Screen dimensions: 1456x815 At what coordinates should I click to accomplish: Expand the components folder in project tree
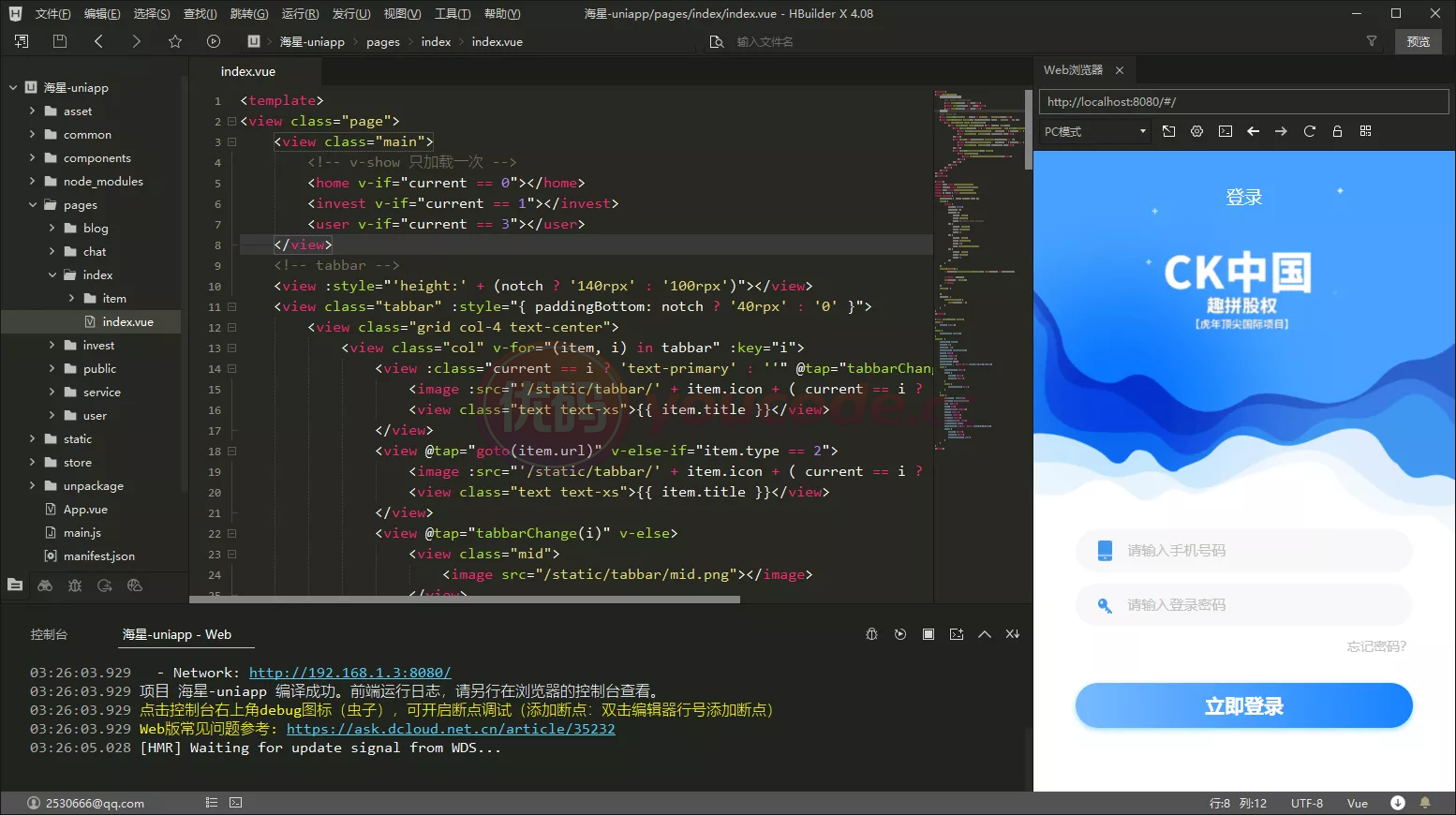[32, 157]
